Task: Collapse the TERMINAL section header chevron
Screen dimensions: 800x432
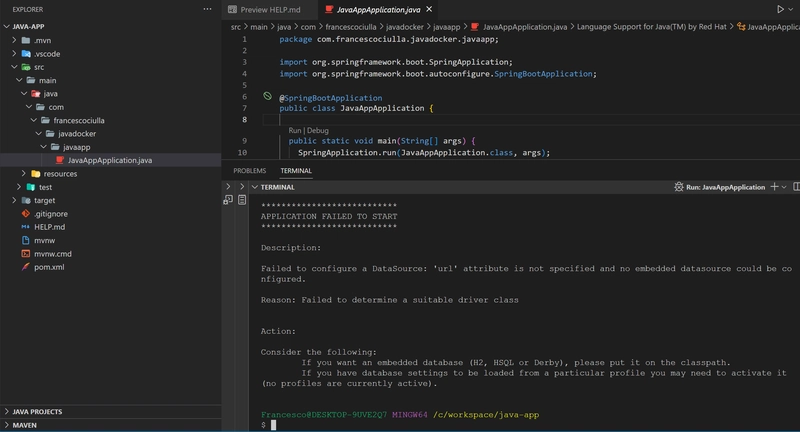Action: coord(255,187)
